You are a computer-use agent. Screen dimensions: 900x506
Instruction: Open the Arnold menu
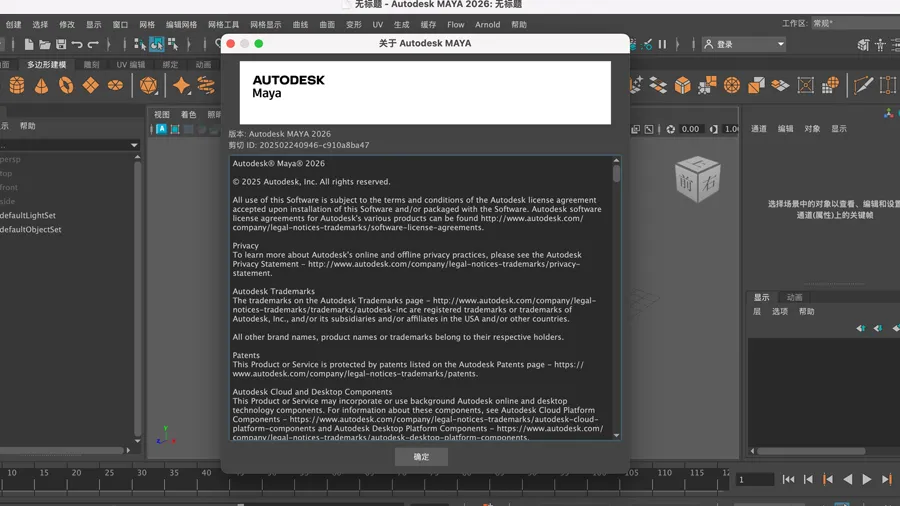(487, 24)
